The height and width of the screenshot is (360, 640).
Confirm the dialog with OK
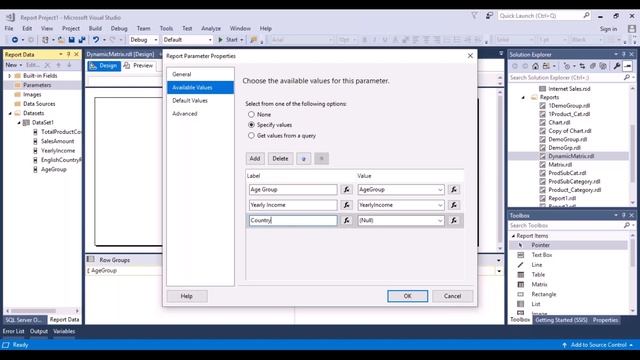coord(407,296)
